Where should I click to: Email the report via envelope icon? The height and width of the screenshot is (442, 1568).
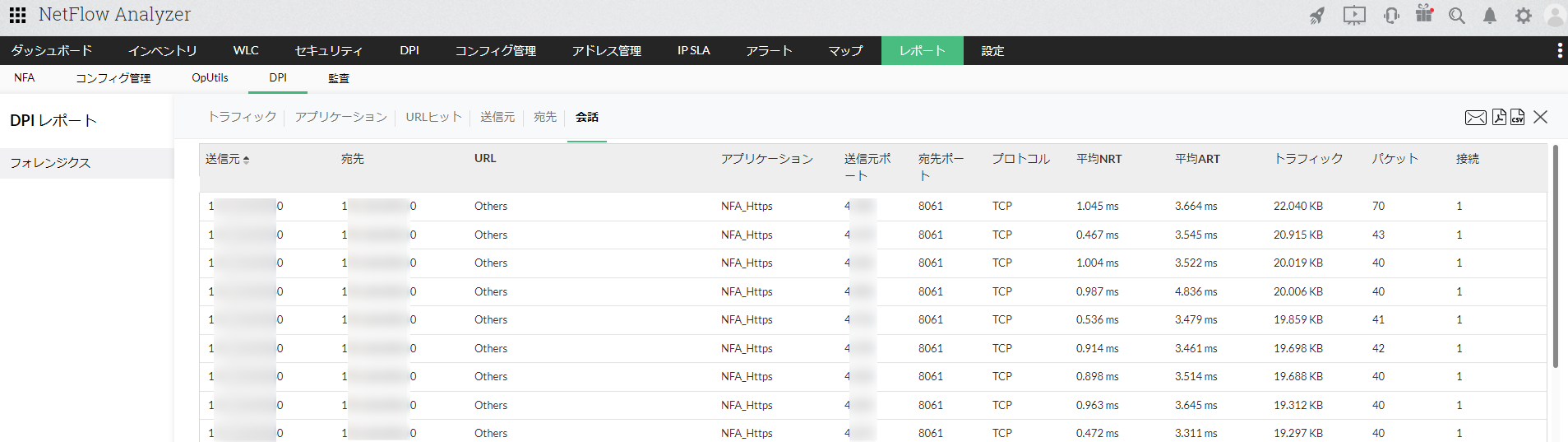pos(1476,118)
